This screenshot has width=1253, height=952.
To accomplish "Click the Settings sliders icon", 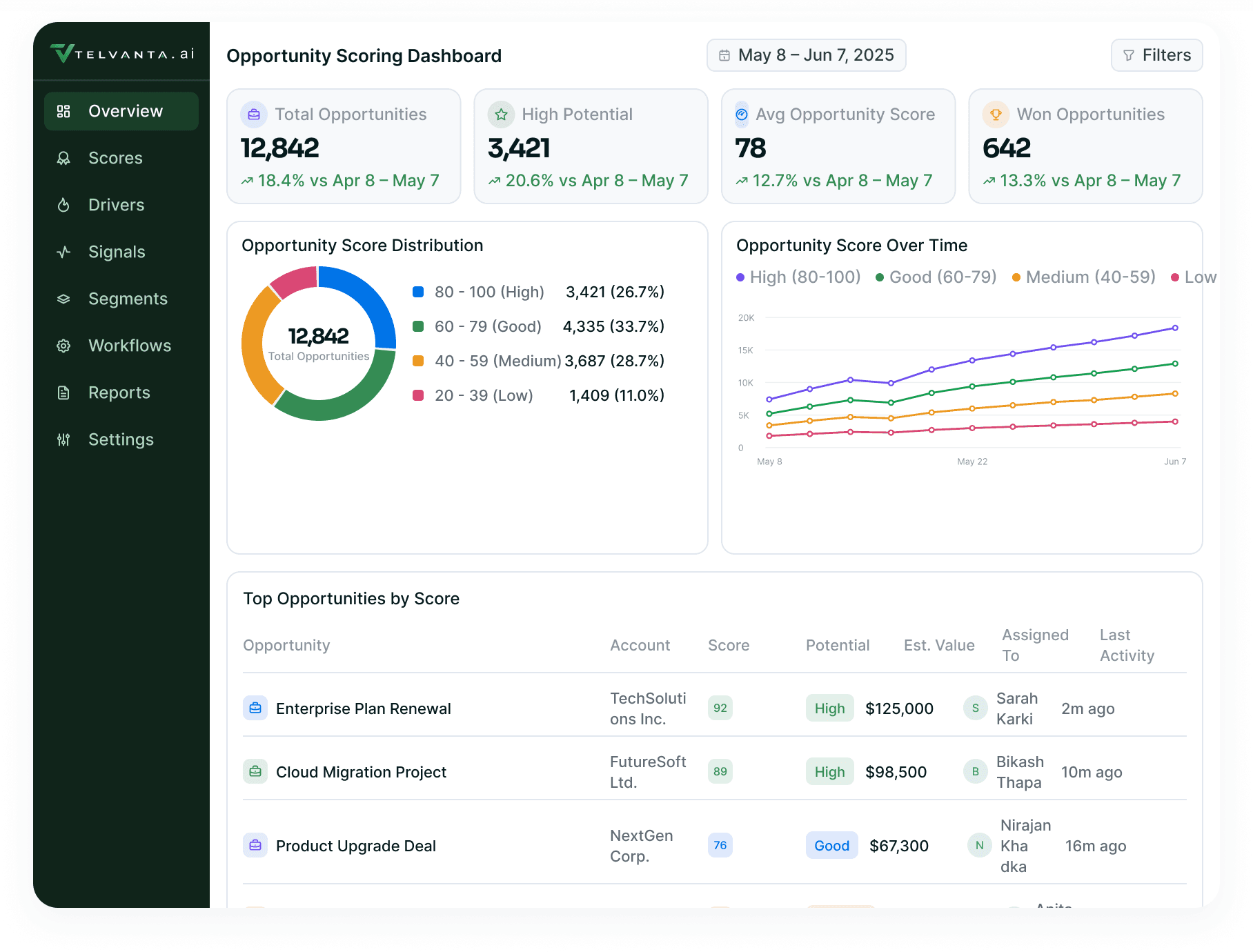I will pyautogui.click(x=63, y=439).
